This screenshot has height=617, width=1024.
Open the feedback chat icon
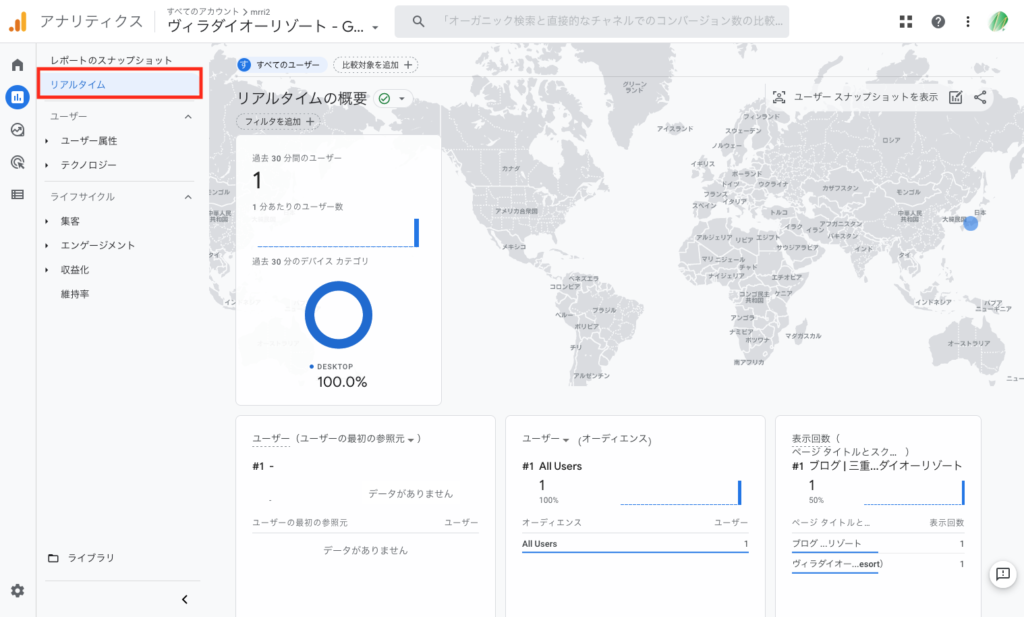coord(1002,573)
